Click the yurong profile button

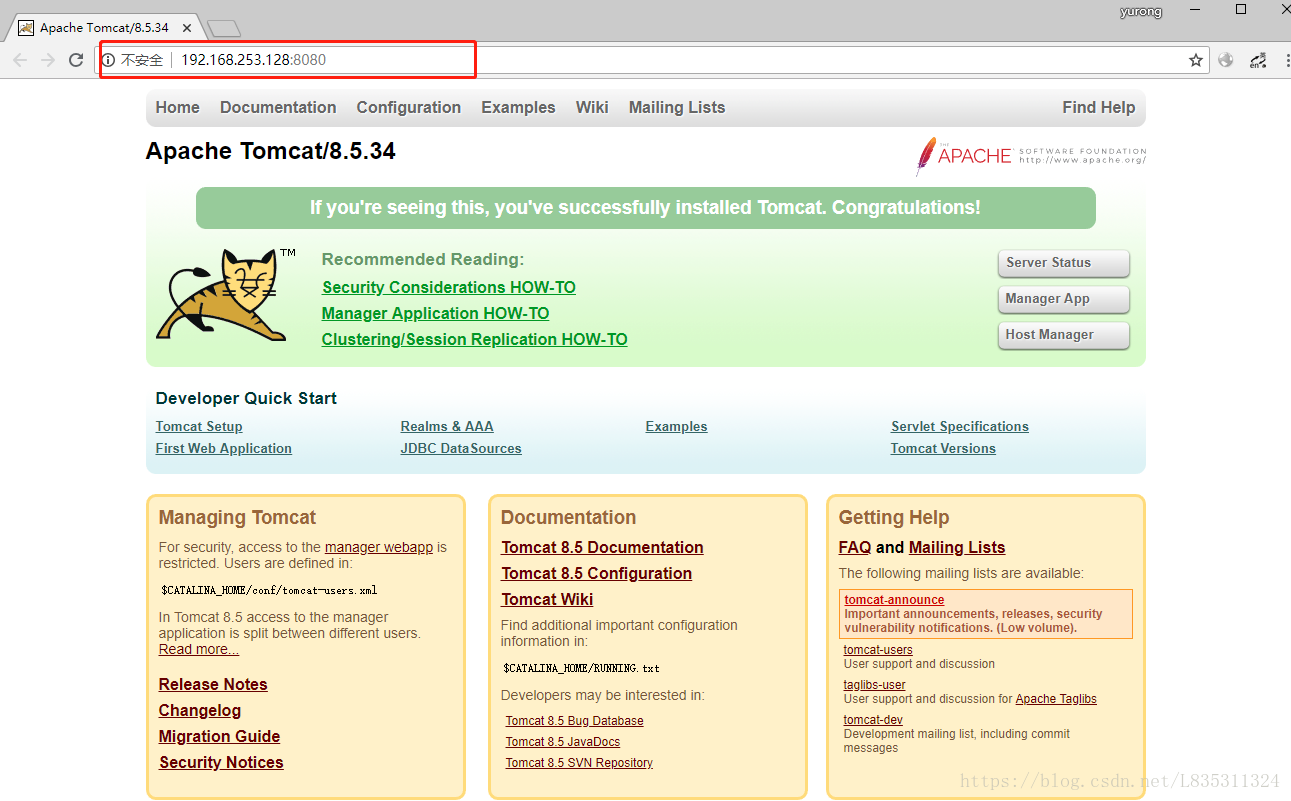(x=1141, y=11)
